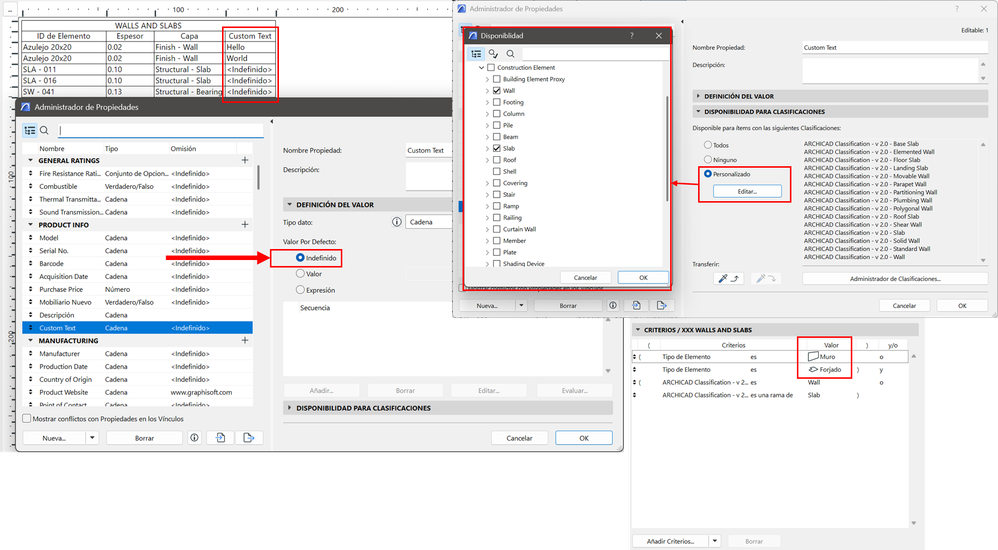Click Forjado slab icon in criteria Valor
The height and width of the screenshot is (550, 998).
pyautogui.click(x=813, y=369)
